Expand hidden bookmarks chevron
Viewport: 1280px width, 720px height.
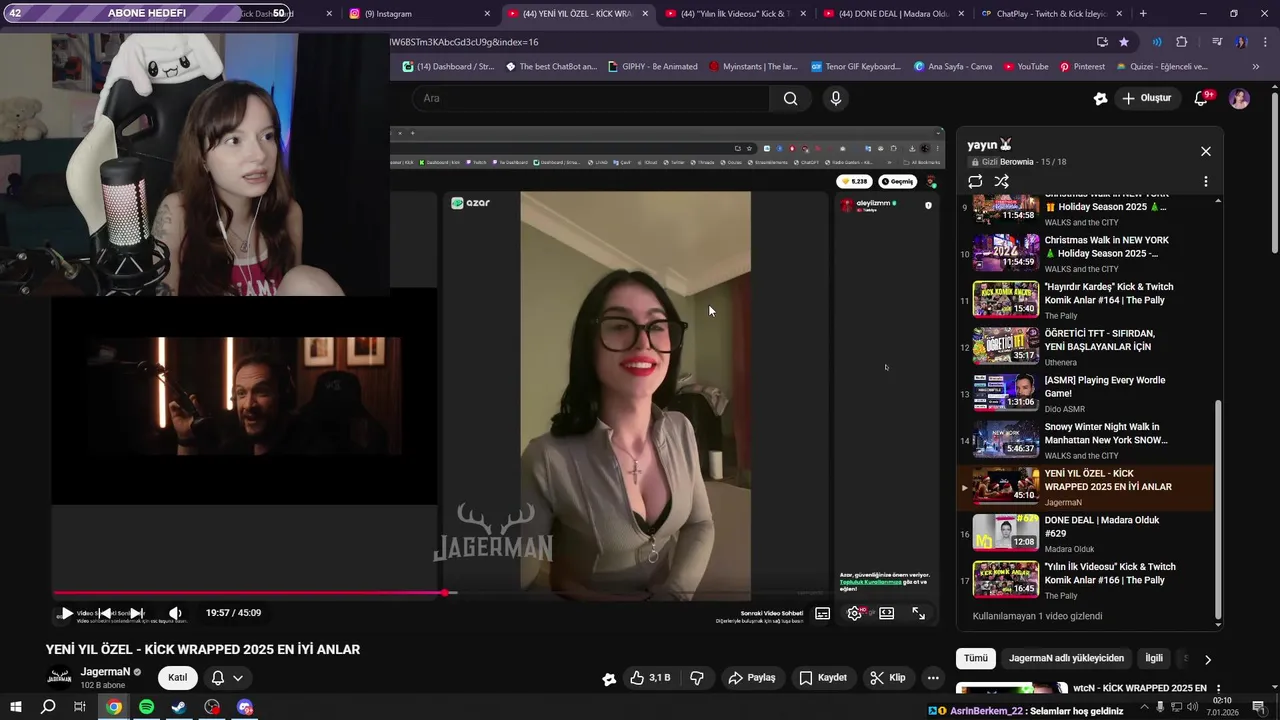click(1257, 67)
